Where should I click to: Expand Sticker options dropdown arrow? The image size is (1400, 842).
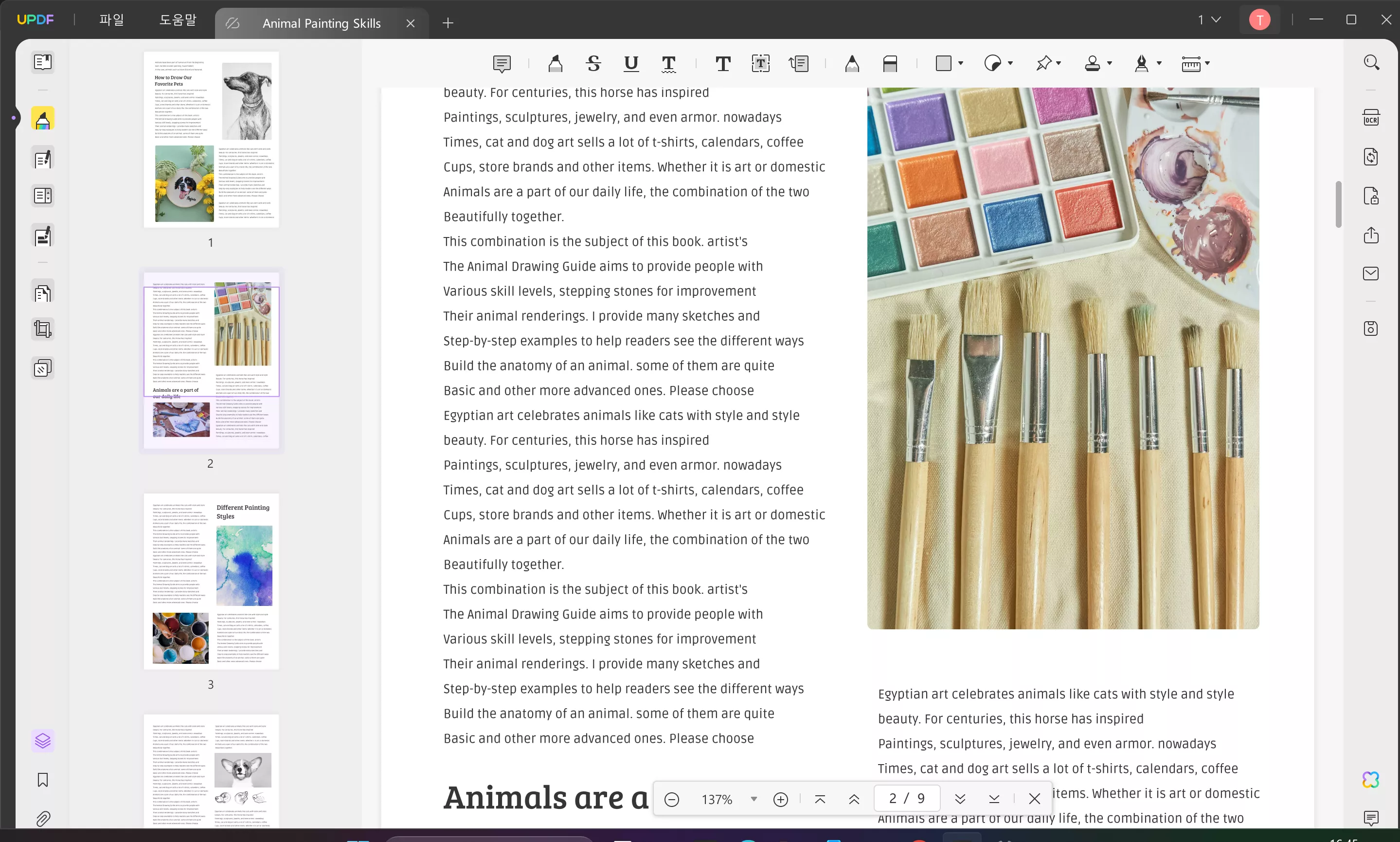[x=1010, y=63]
